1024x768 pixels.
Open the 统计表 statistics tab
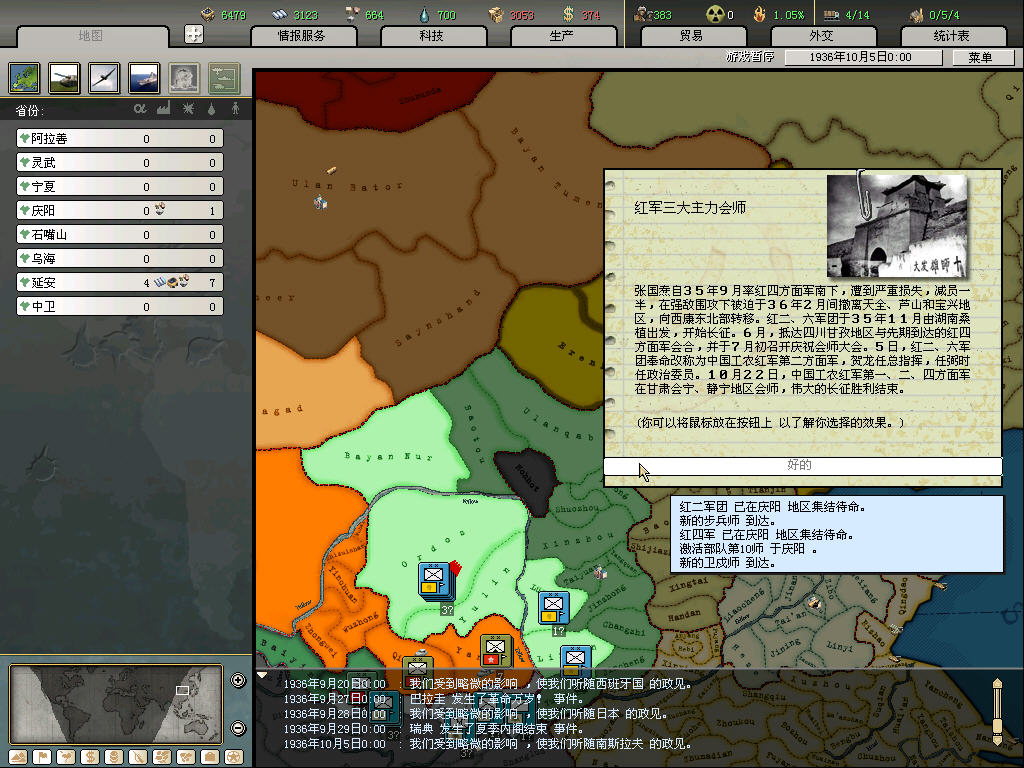click(x=952, y=35)
